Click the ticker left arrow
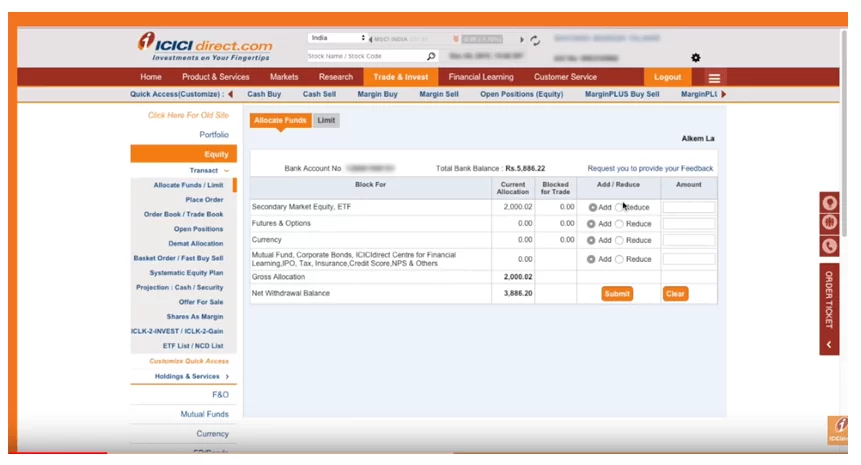The image size is (861, 465). [370, 40]
